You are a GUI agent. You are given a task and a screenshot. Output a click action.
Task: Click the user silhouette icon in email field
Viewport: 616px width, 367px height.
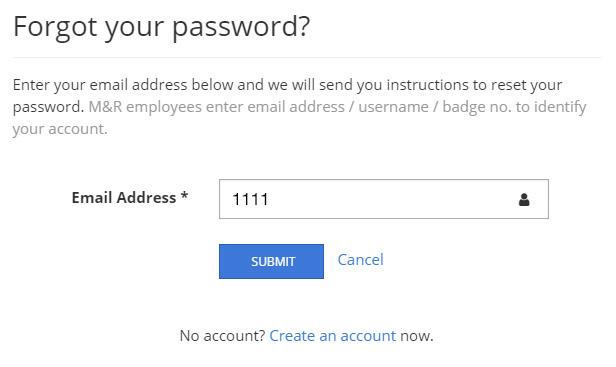pyautogui.click(x=524, y=199)
